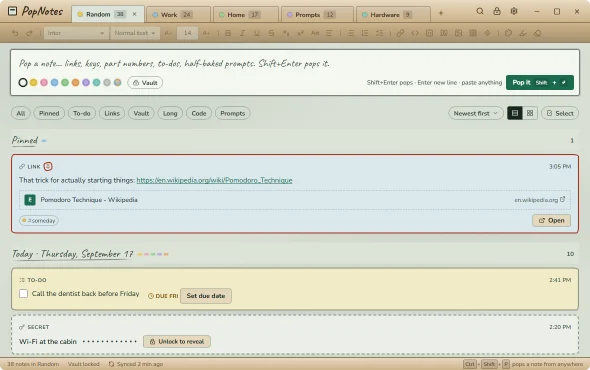Apply subscript formatting
Viewport: 590px width, 370px height.
[286, 33]
